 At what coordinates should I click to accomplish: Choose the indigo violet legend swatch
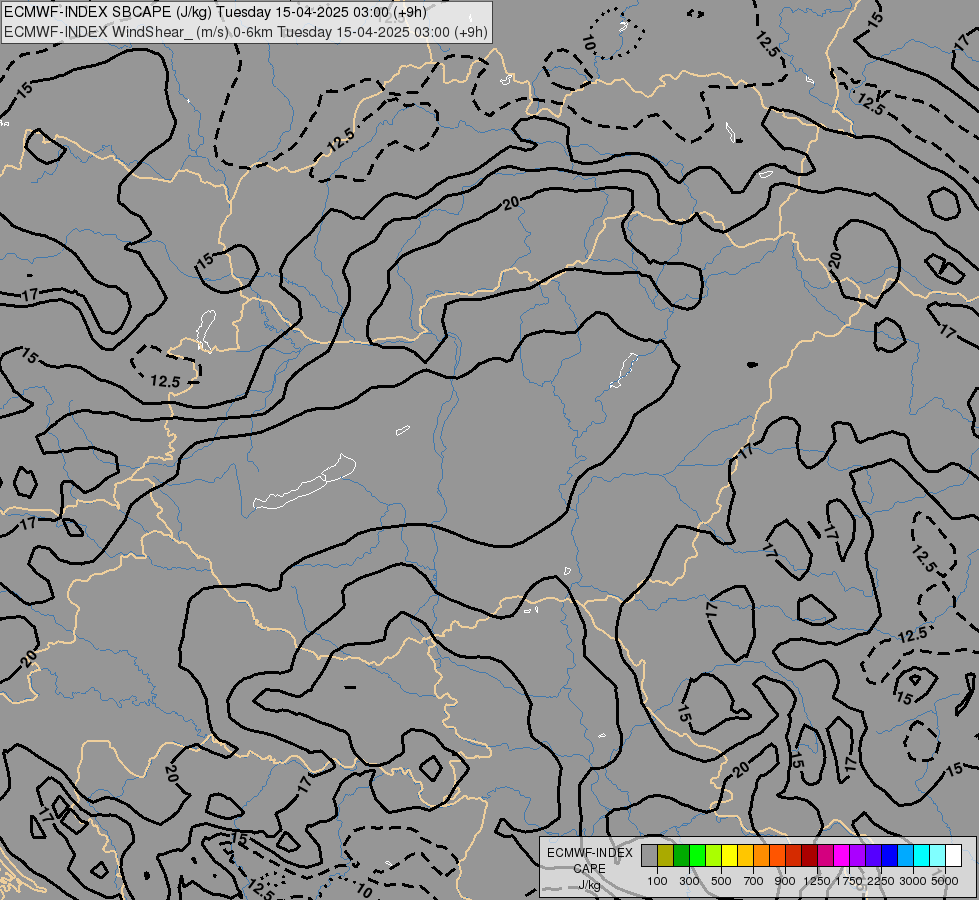[873, 856]
